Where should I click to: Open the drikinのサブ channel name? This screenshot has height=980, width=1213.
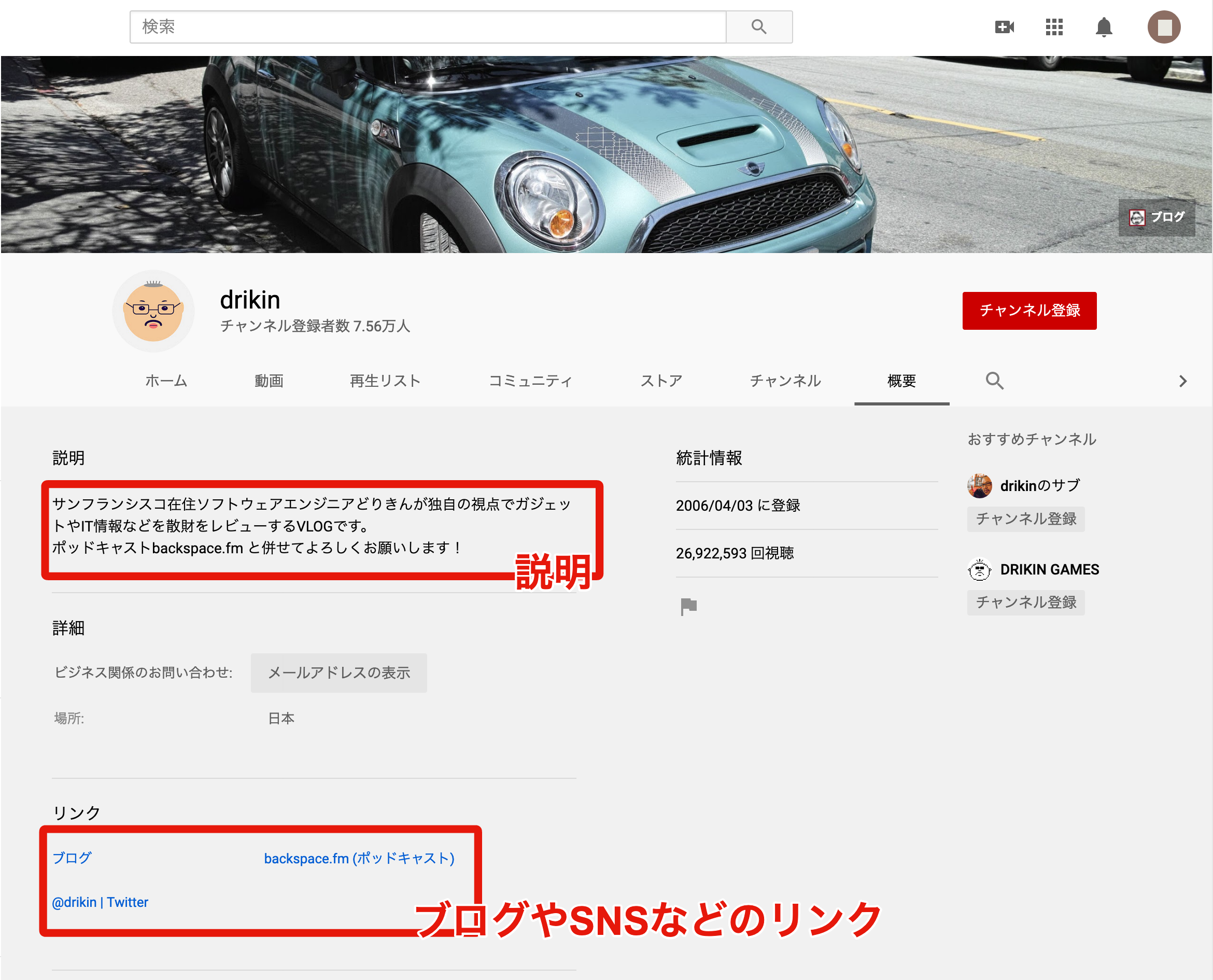[x=1040, y=486]
